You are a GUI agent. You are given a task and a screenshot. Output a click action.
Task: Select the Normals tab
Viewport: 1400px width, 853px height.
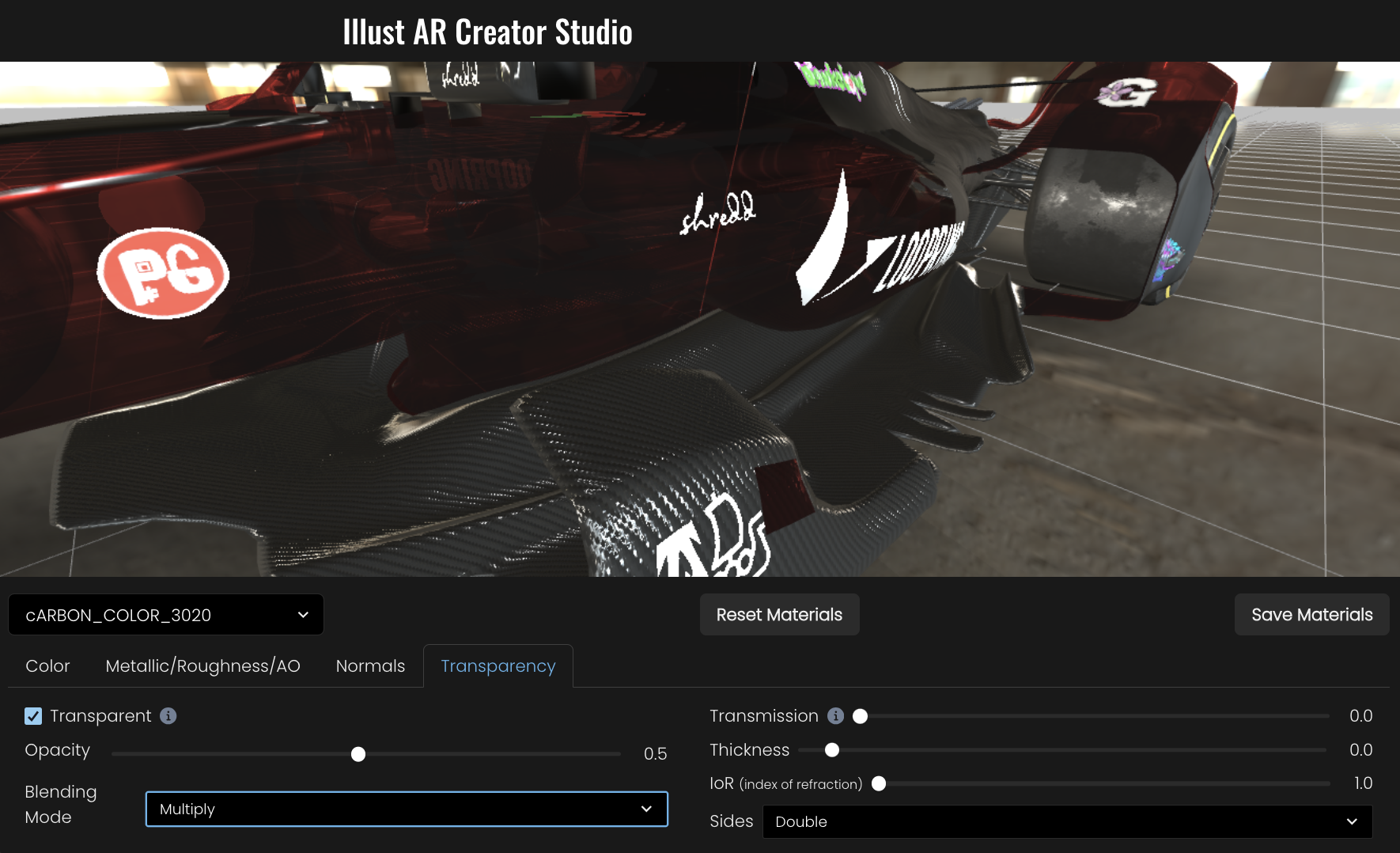tap(370, 666)
